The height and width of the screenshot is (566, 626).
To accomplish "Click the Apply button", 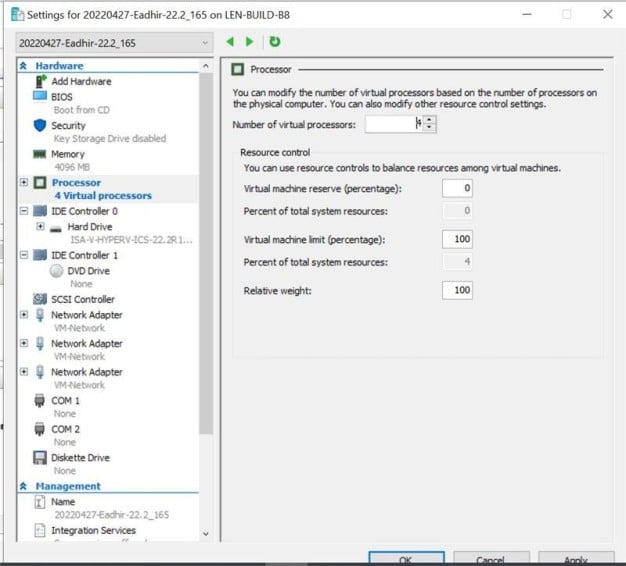I will coord(576,559).
